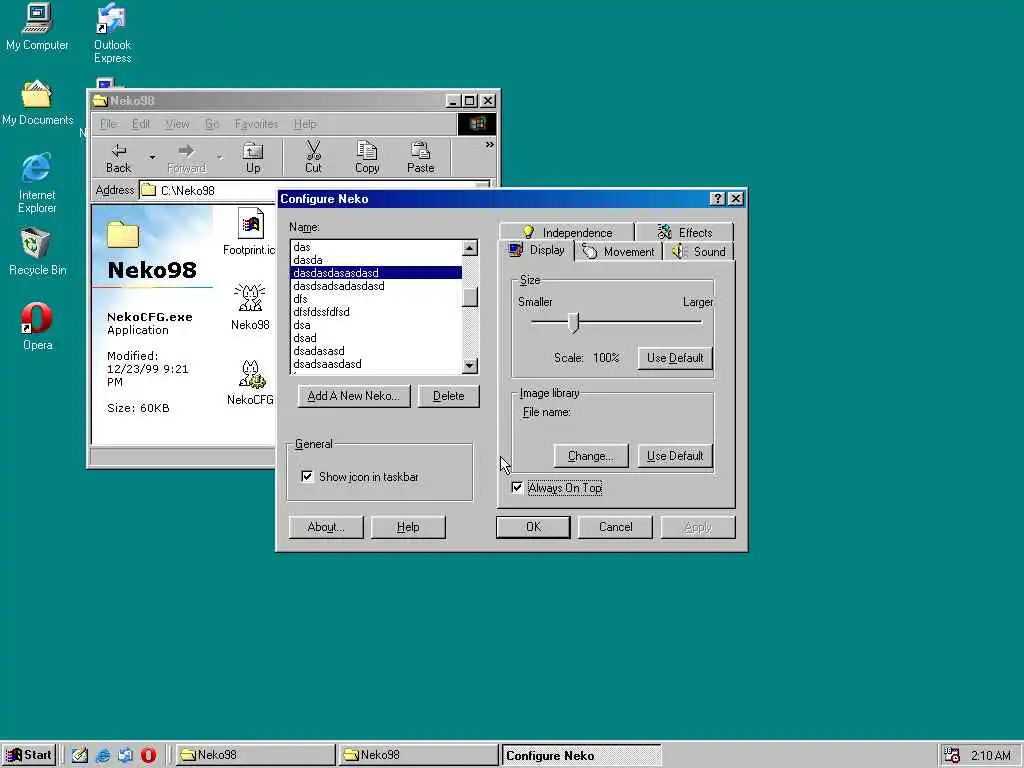Launch Opera desktop shortcut

click(37, 326)
